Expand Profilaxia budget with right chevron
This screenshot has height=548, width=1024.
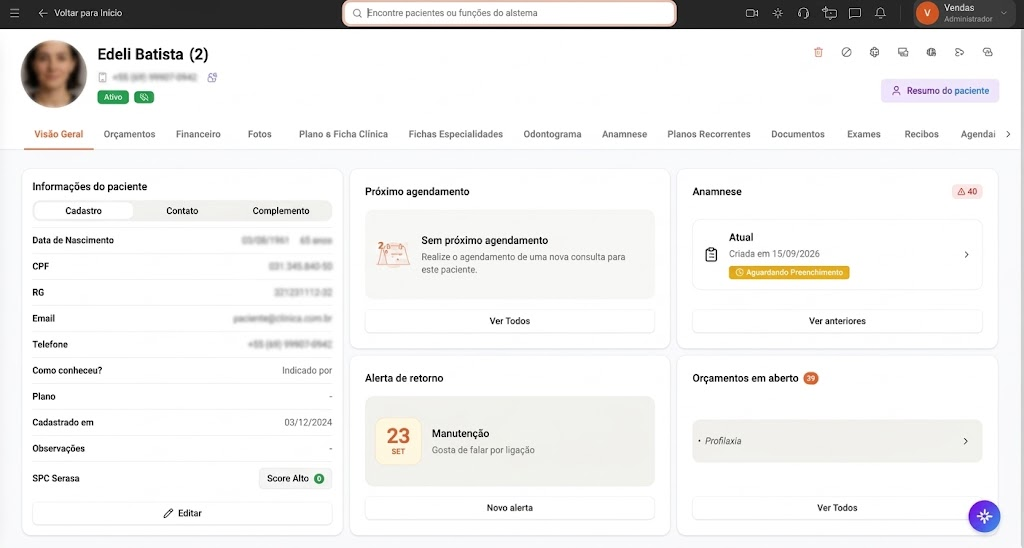966,442
